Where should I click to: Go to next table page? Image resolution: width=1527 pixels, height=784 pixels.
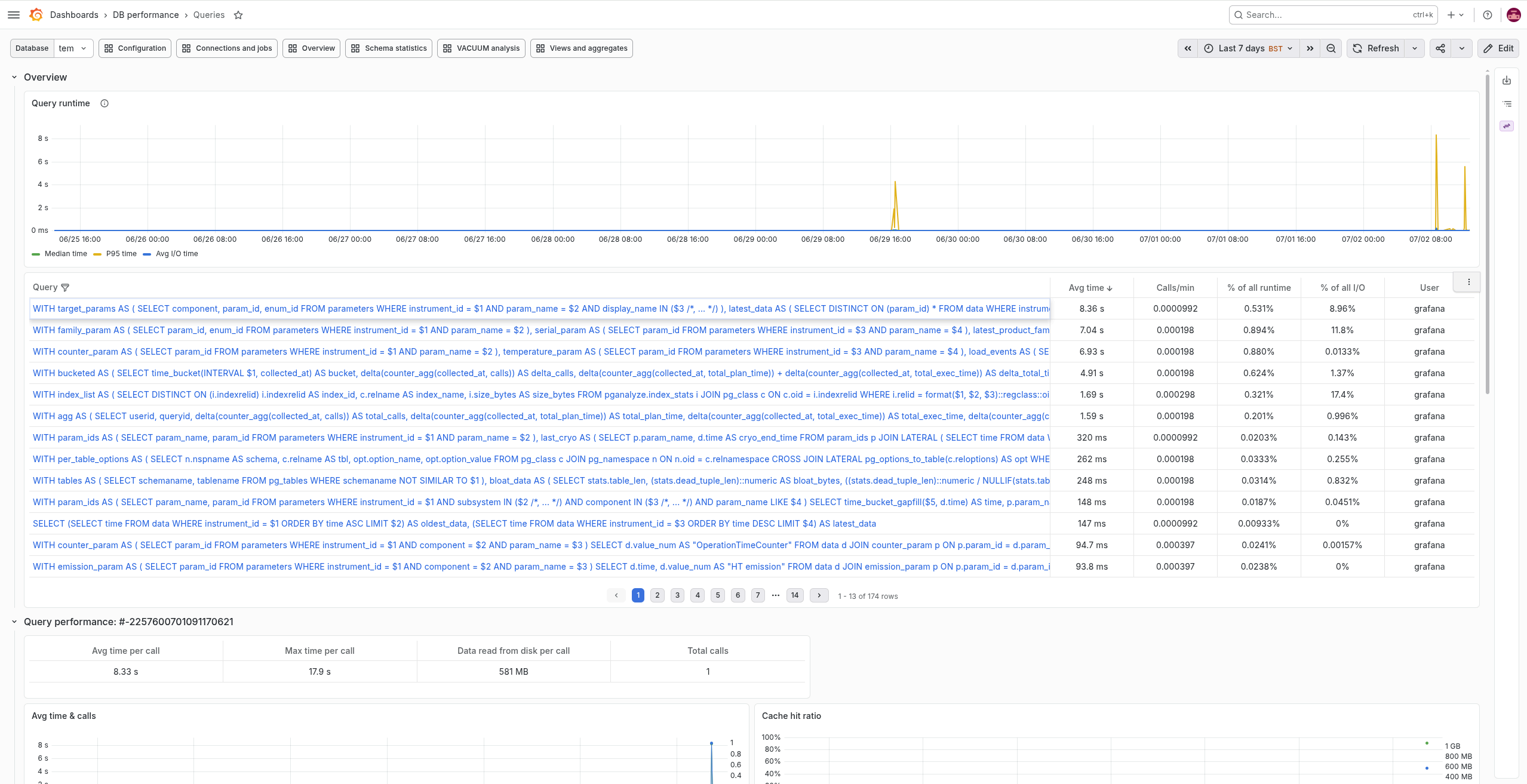[819, 595]
